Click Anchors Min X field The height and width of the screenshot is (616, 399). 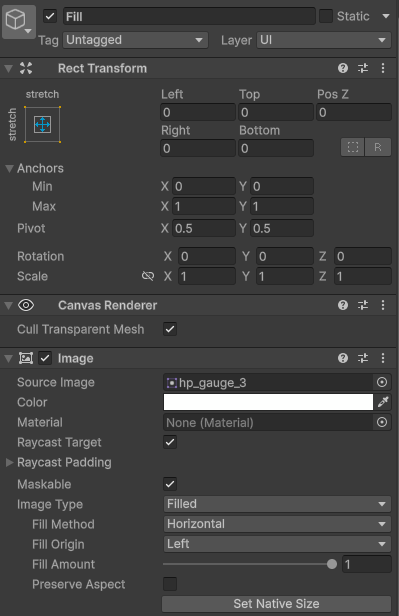[x=203, y=186]
